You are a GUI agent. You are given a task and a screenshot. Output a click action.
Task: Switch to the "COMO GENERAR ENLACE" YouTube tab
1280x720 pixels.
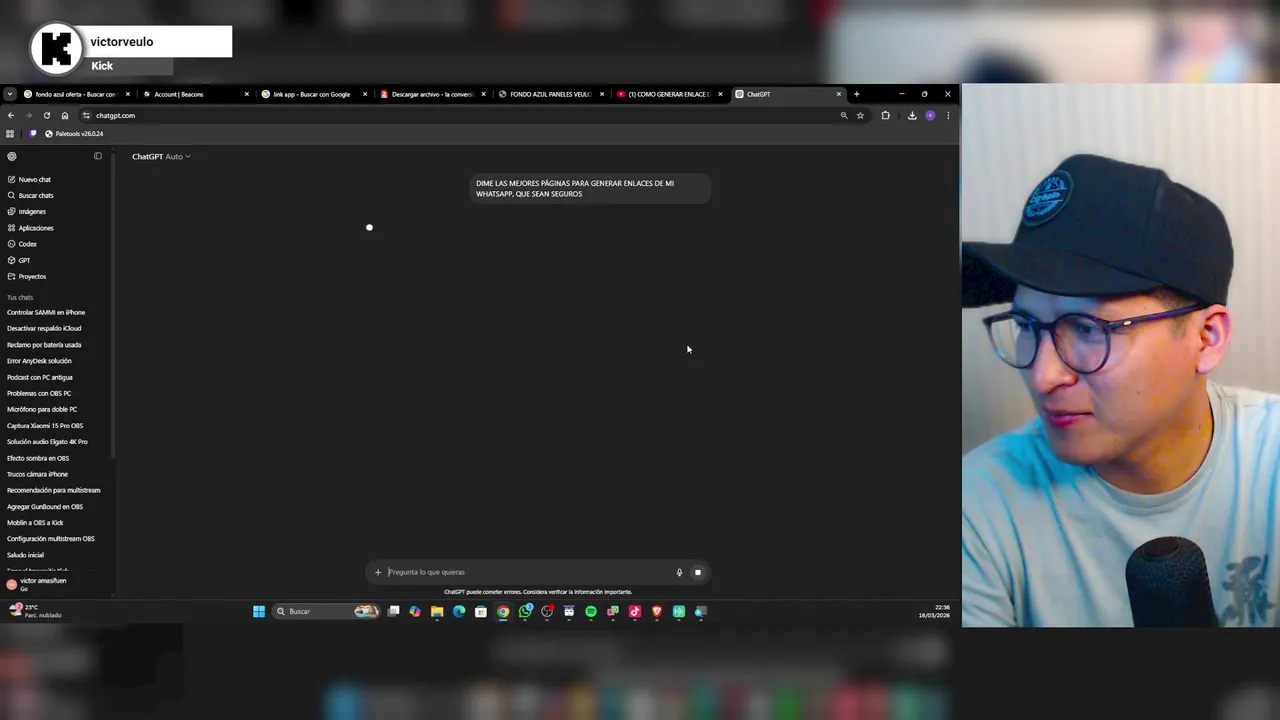(x=669, y=94)
